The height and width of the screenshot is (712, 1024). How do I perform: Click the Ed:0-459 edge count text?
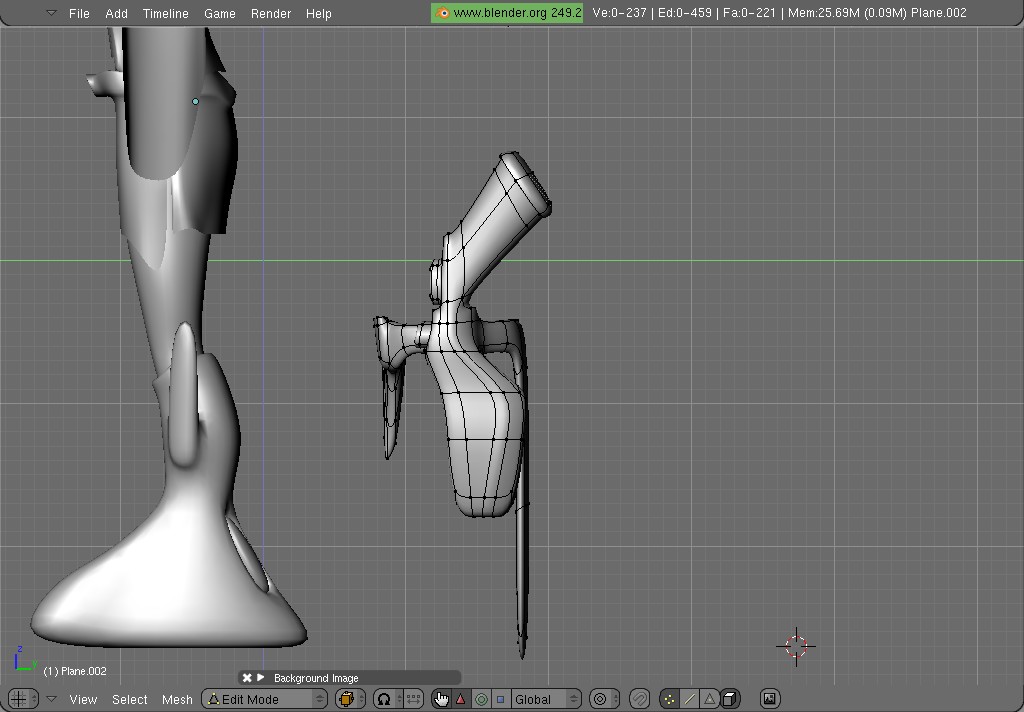[684, 12]
